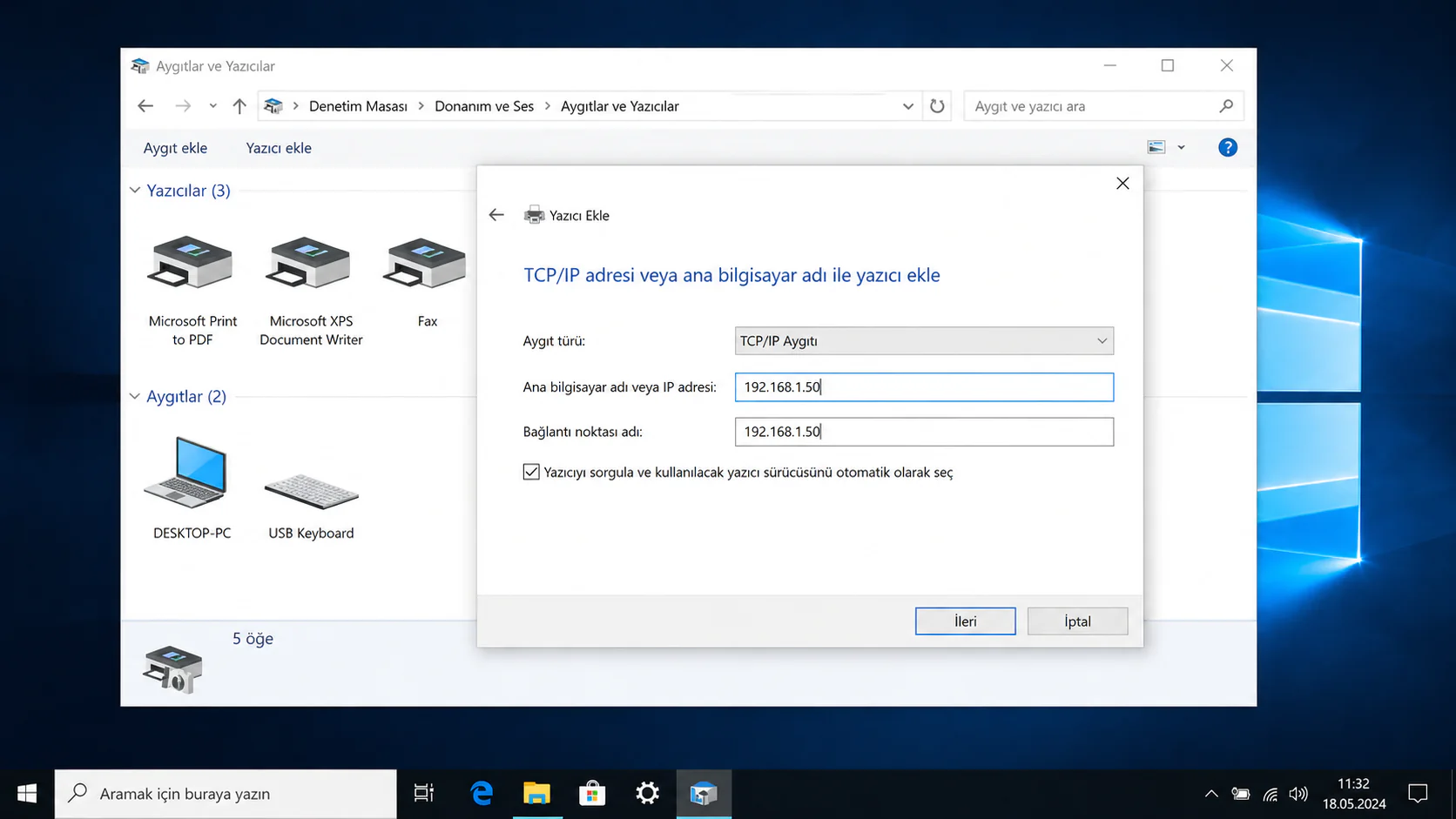Open Microsoft Edge from the taskbar
This screenshot has height=819, width=1456.
click(x=482, y=793)
